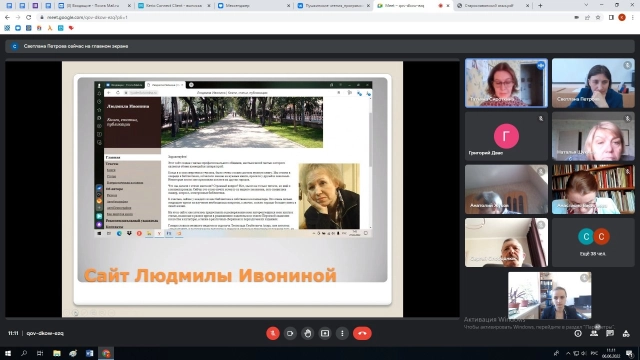Open the more options three-dot menu

[342, 333]
